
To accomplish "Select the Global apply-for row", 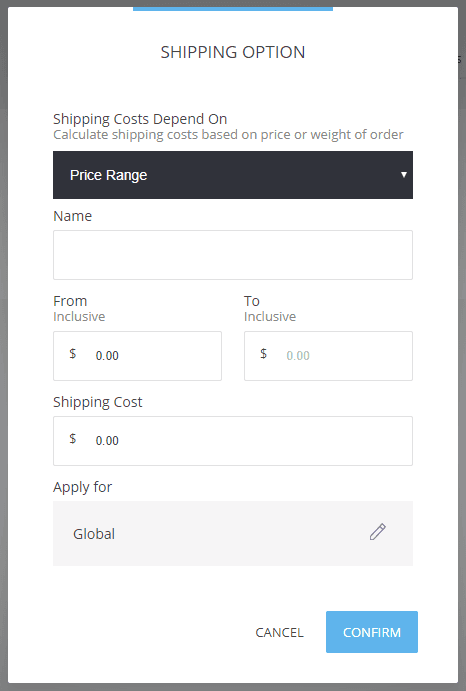I will pos(233,533).
